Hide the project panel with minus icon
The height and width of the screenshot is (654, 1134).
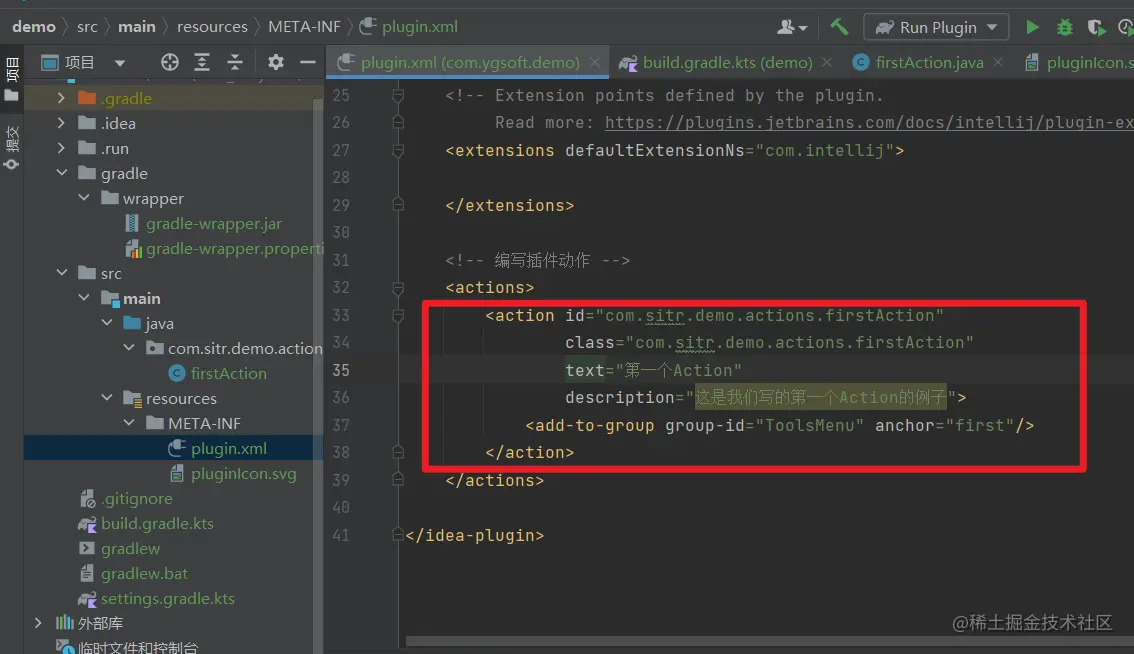307,62
